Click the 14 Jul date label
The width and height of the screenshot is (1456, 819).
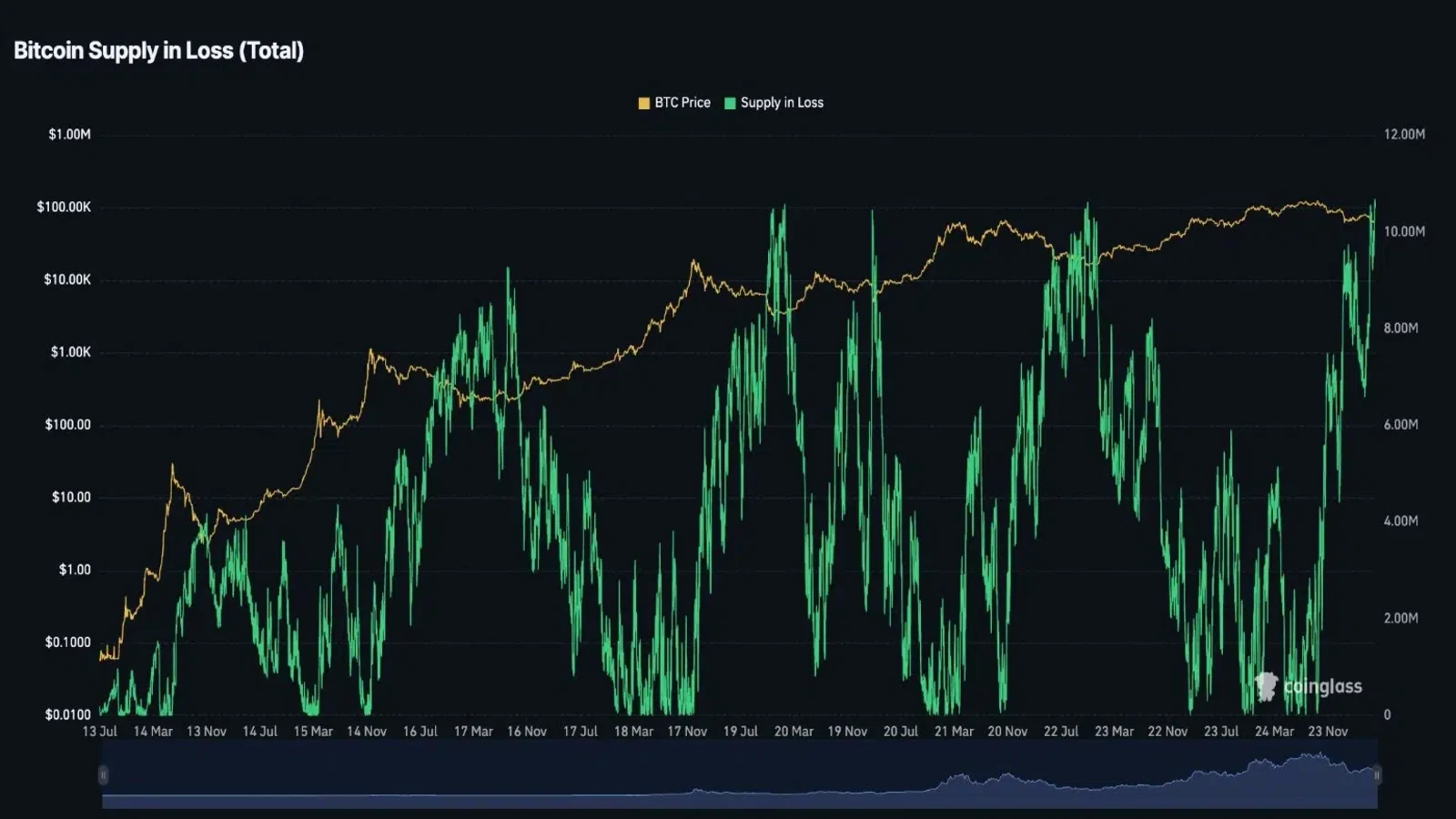click(x=259, y=732)
